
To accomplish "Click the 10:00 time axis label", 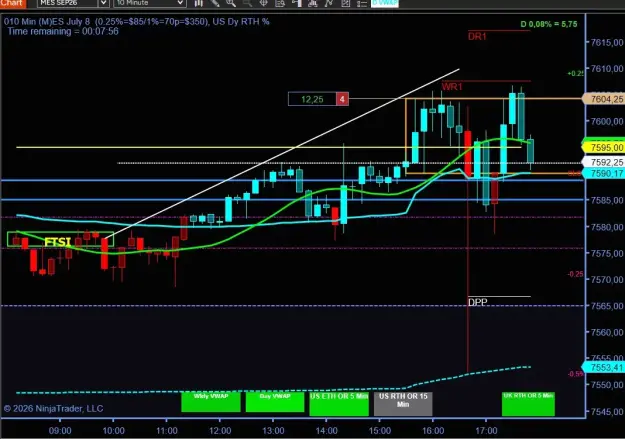I will tap(114, 431).
